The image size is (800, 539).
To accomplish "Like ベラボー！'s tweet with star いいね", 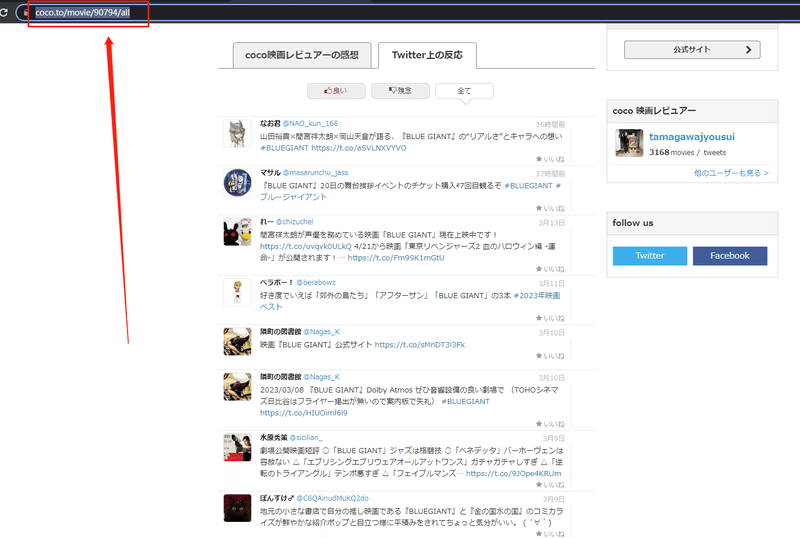I will 550,318.
